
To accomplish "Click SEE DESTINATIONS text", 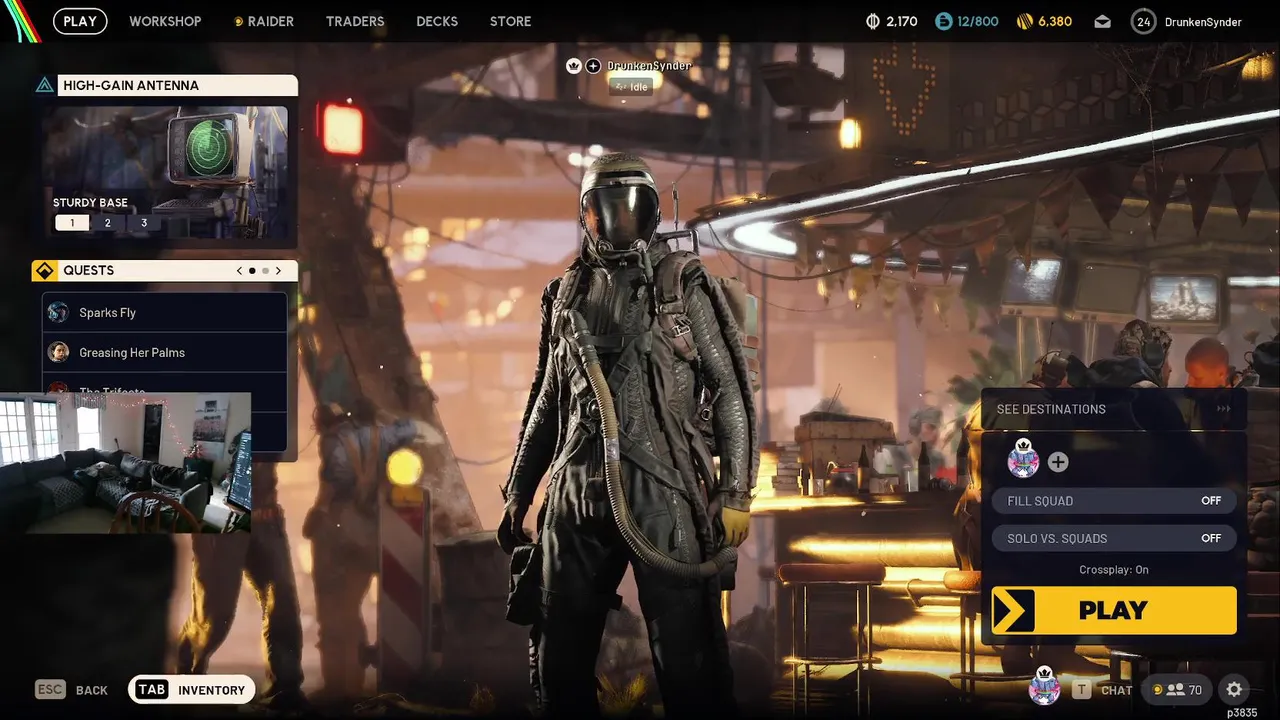I will click(1051, 409).
